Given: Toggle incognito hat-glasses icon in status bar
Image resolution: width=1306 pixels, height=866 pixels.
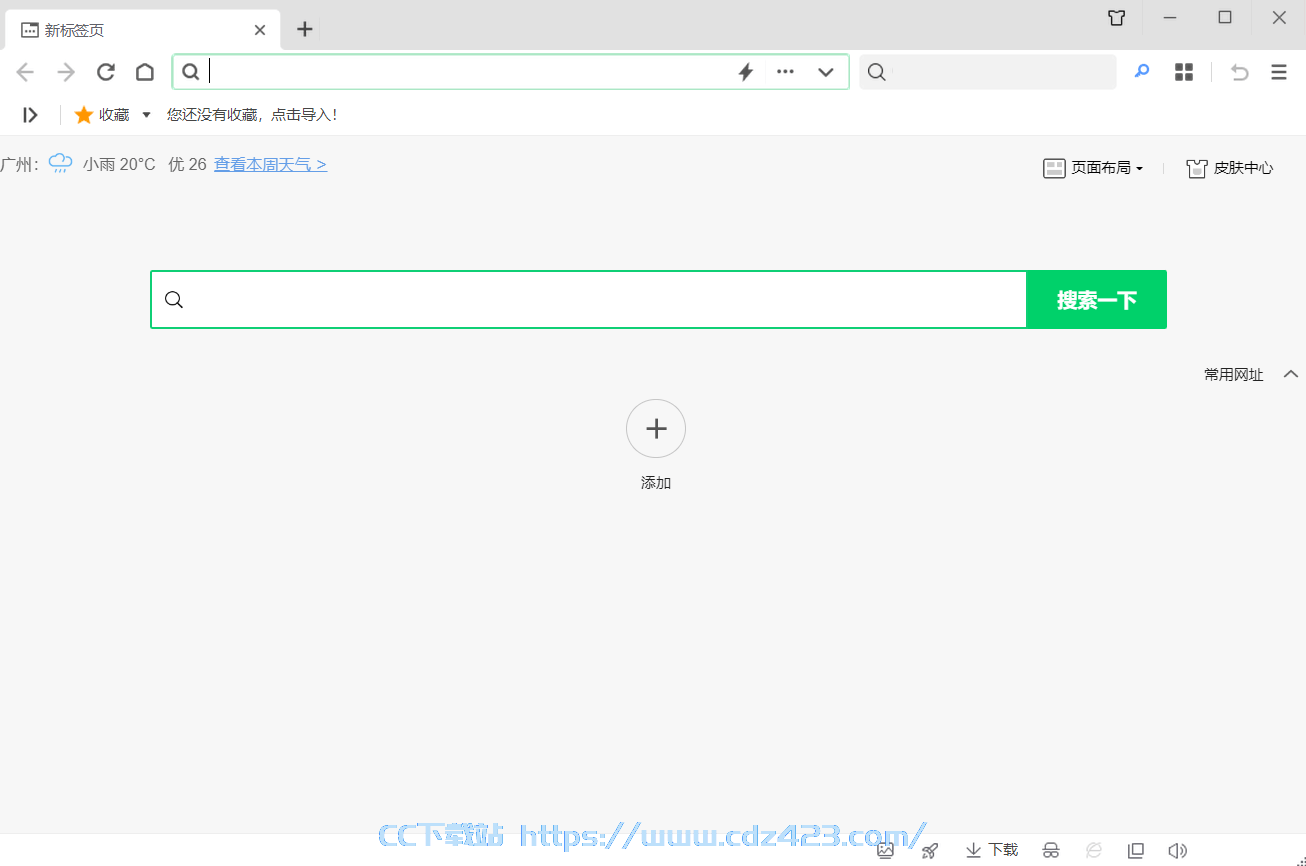Looking at the screenshot, I should [x=1051, y=851].
